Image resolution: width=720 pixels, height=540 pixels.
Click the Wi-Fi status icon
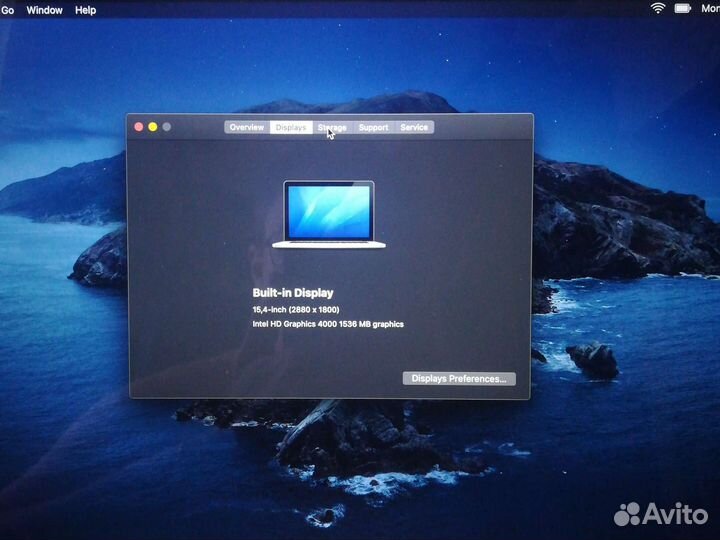coord(658,8)
